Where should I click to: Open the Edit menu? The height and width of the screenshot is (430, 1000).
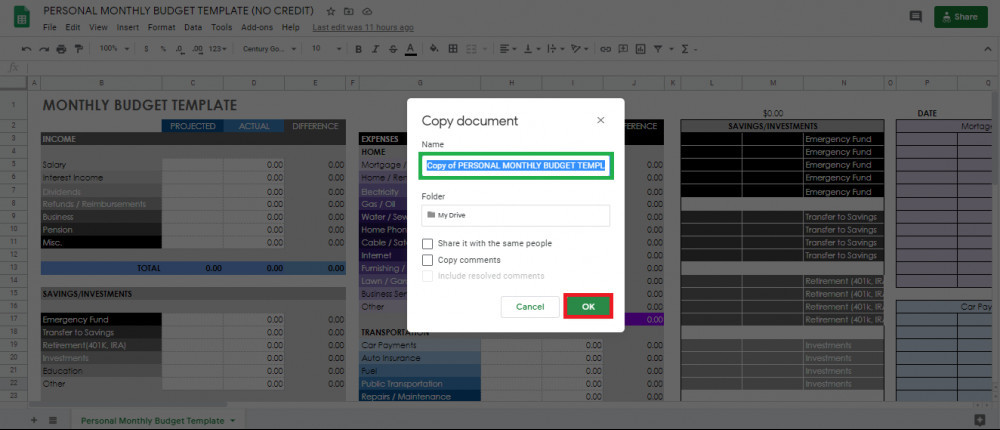coord(73,27)
